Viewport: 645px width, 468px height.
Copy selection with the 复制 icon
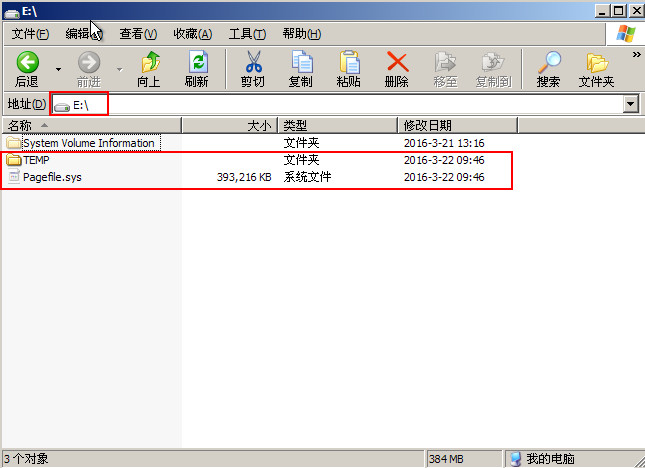(301, 69)
